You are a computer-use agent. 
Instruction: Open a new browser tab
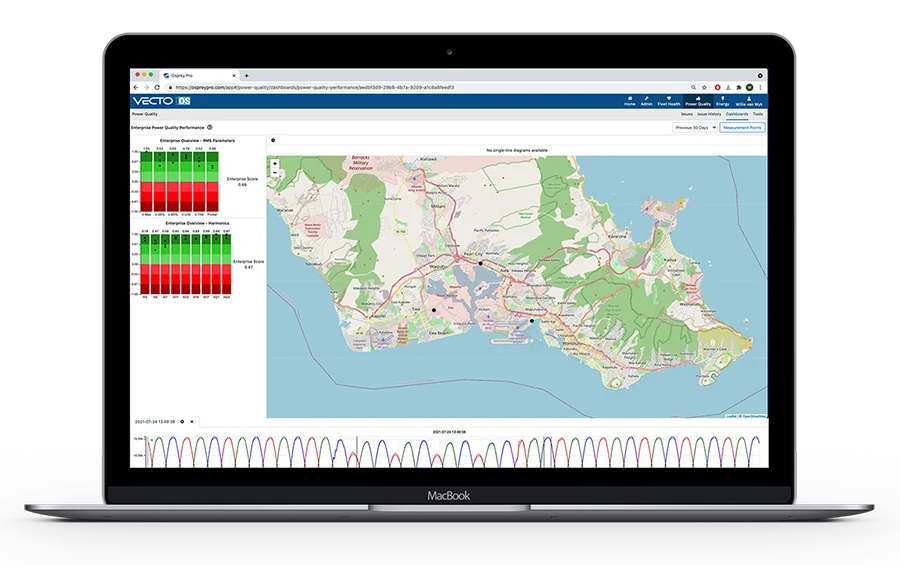(x=247, y=75)
